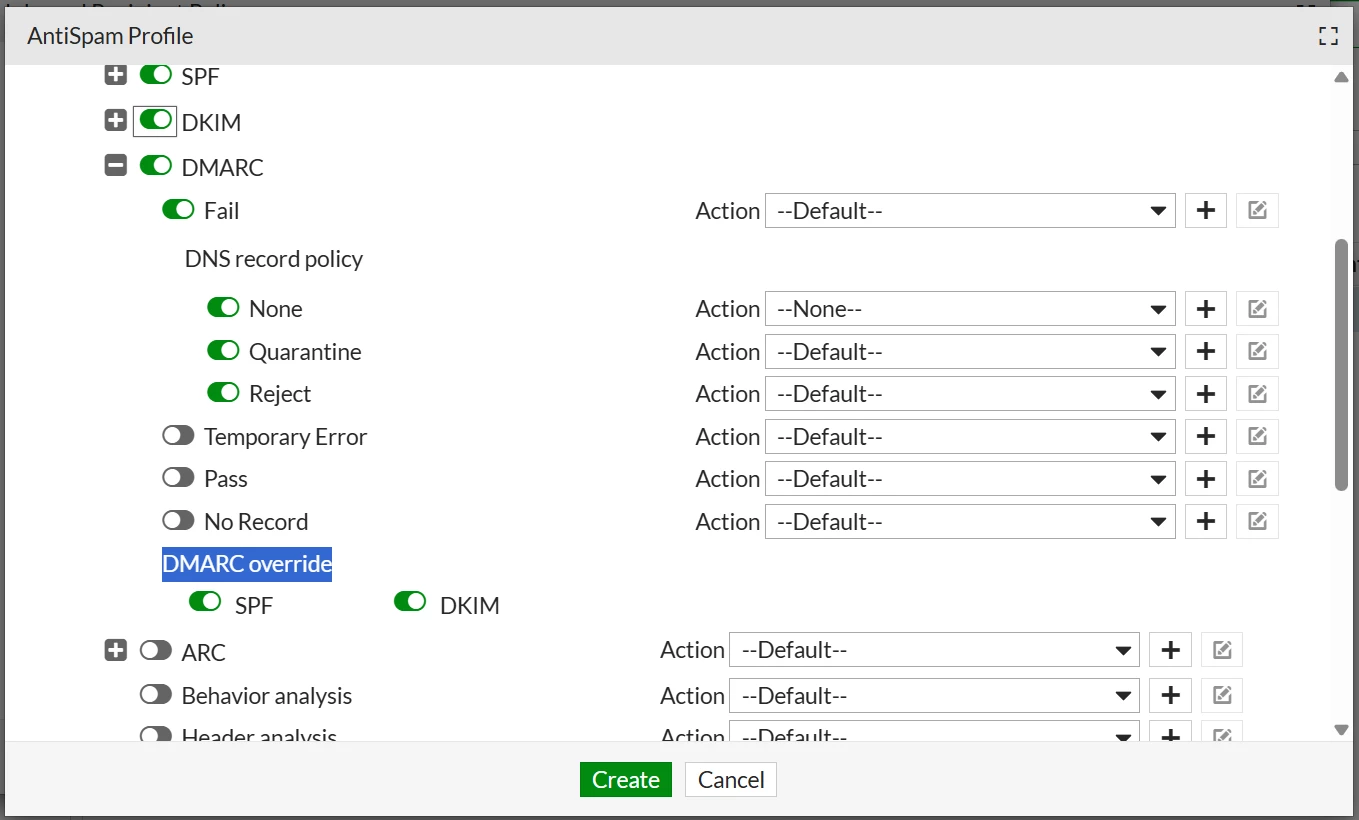Collapse the DMARC section

[116, 166]
